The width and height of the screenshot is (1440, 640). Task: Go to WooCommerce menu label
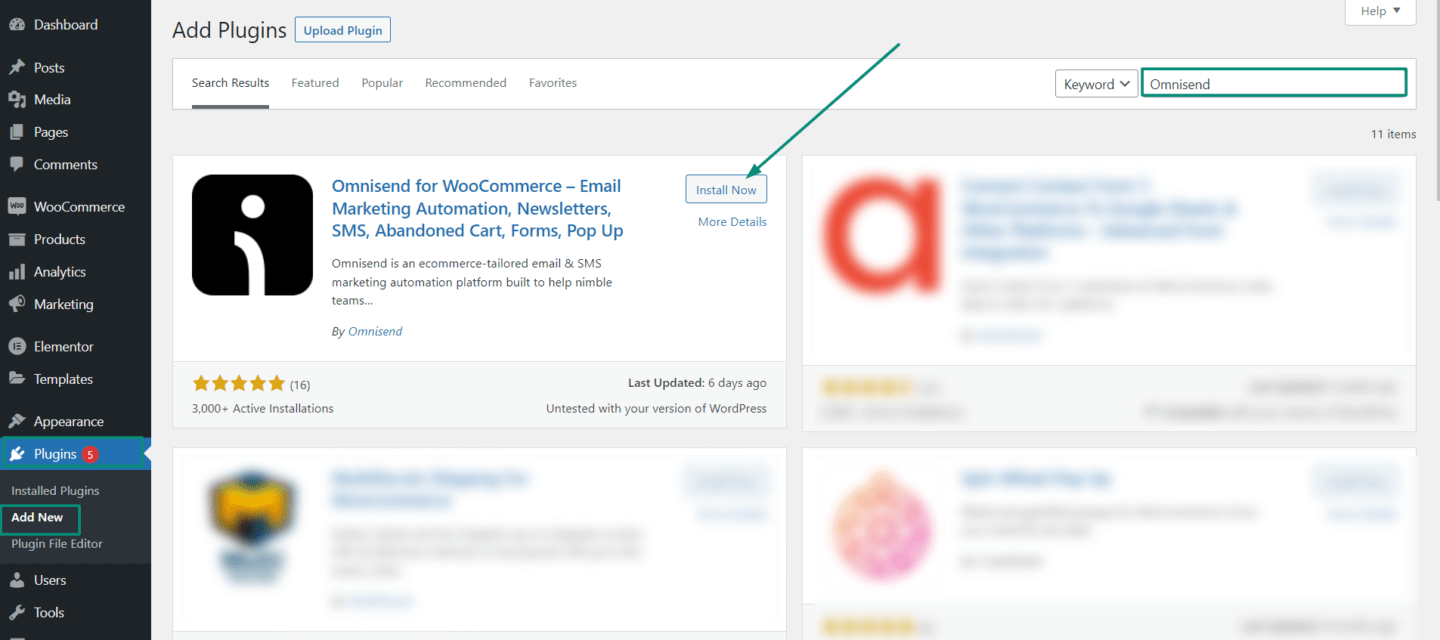tap(79, 207)
